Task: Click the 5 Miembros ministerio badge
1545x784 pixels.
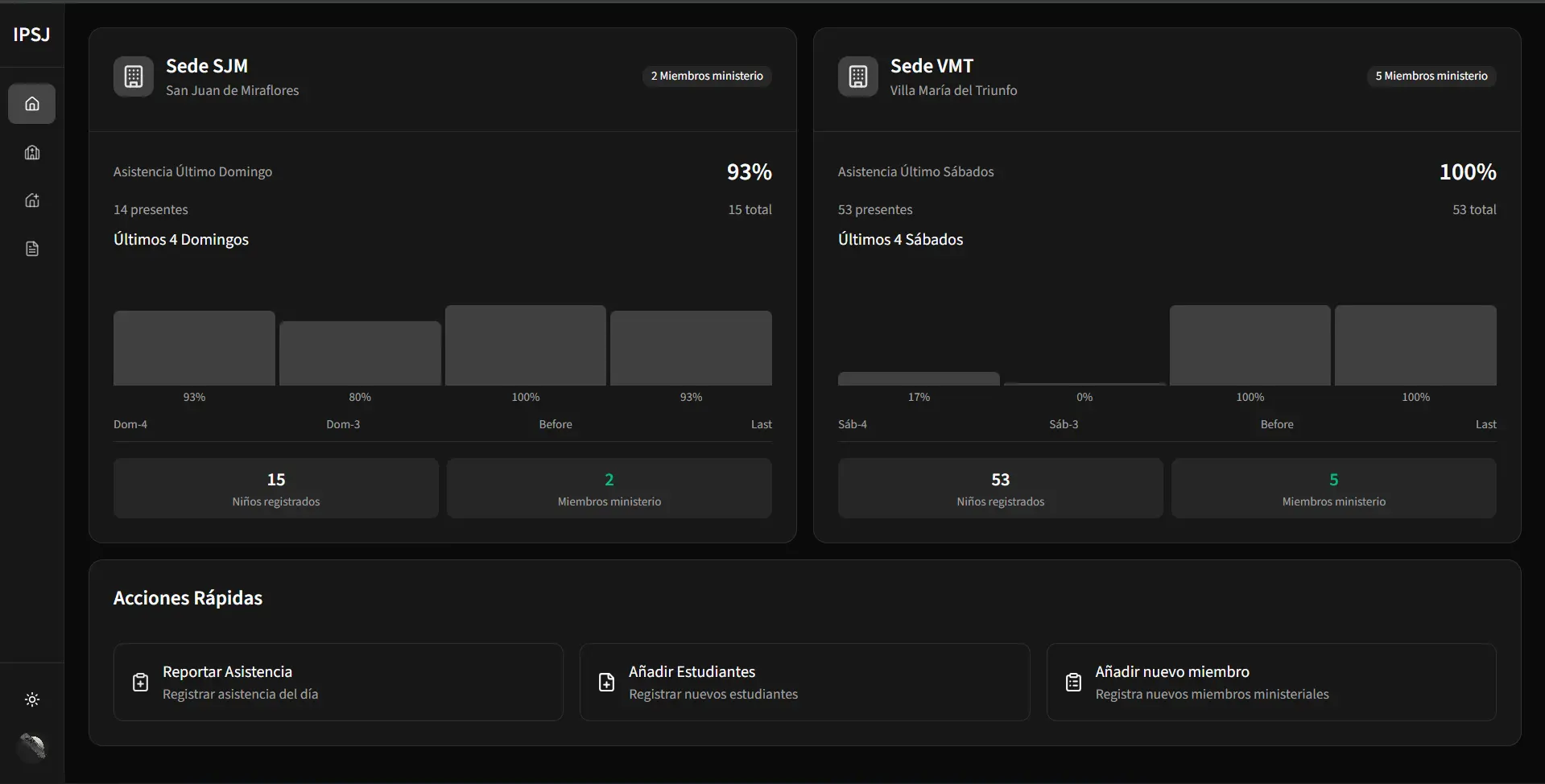Action: tap(1431, 76)
